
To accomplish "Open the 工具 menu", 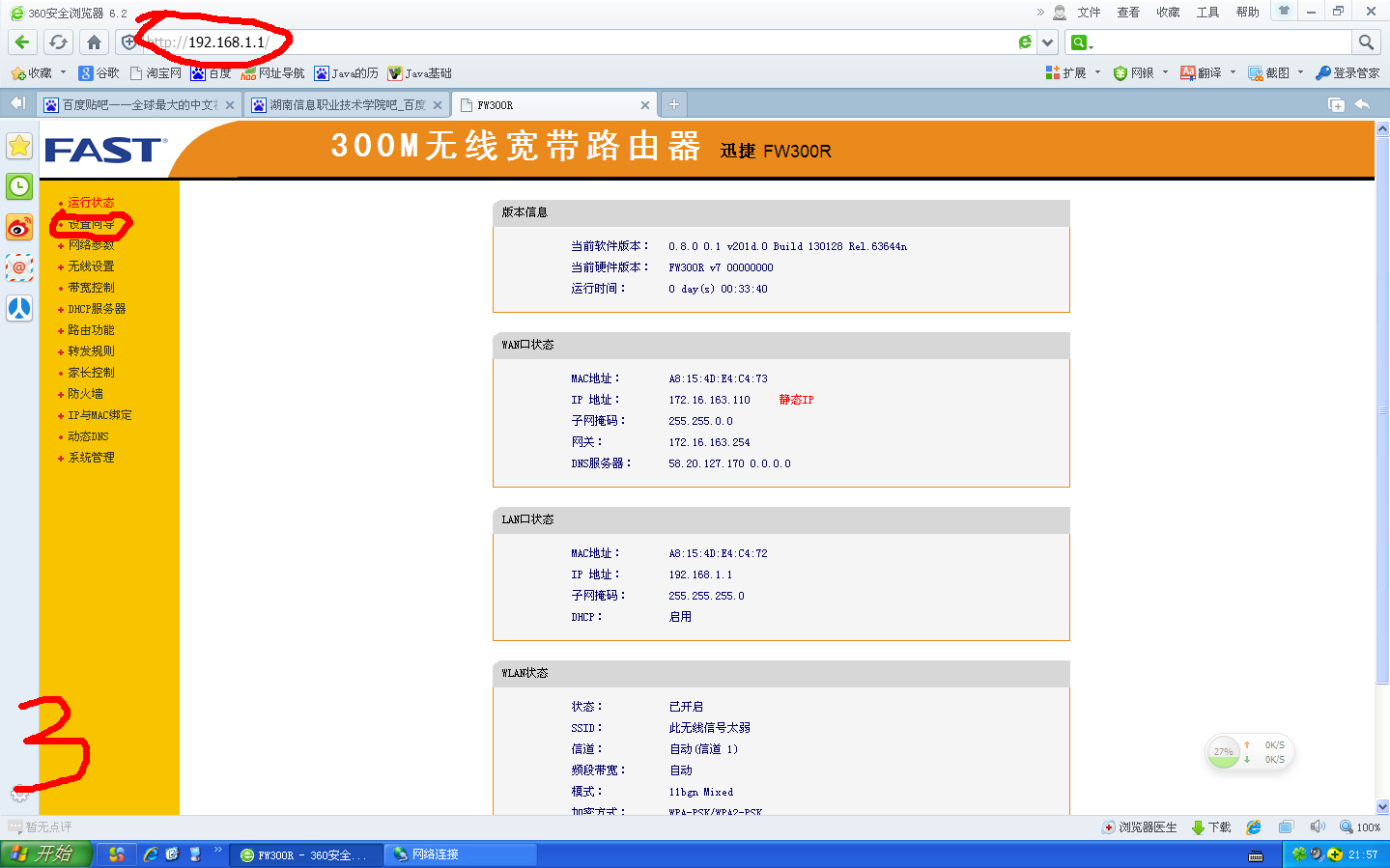I will 1207,13.
